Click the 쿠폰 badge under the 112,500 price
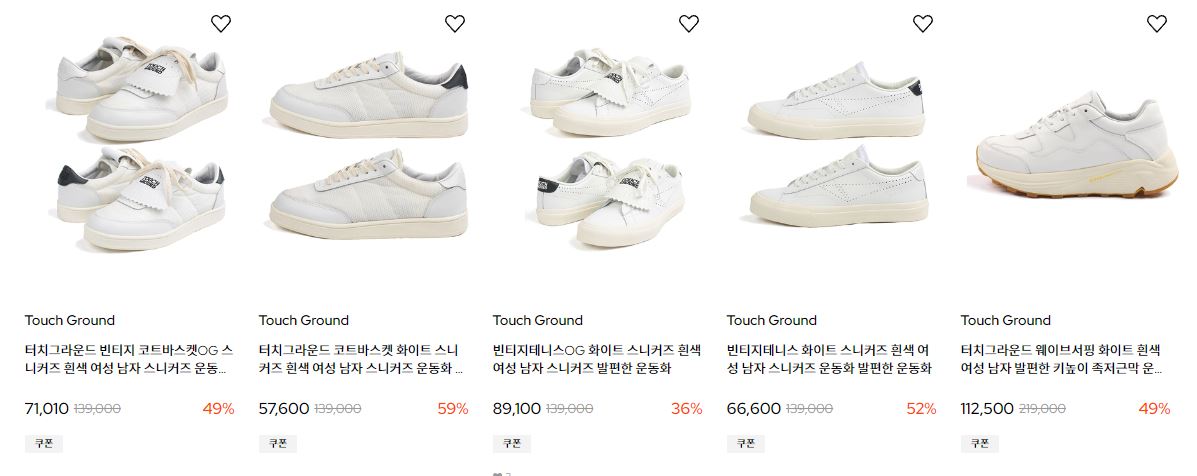Image resolution: width=1197 pixels, height=476 pixels. pyautogui.click(x=979, y=443)
